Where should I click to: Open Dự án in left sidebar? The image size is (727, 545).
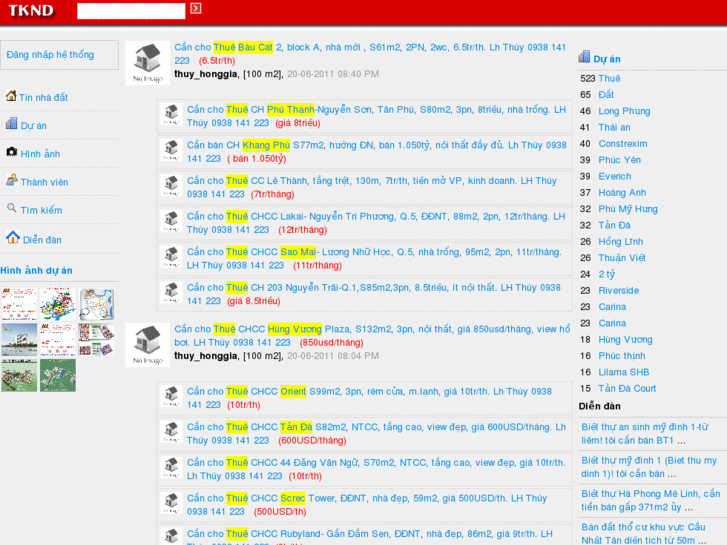coord(33,126)
